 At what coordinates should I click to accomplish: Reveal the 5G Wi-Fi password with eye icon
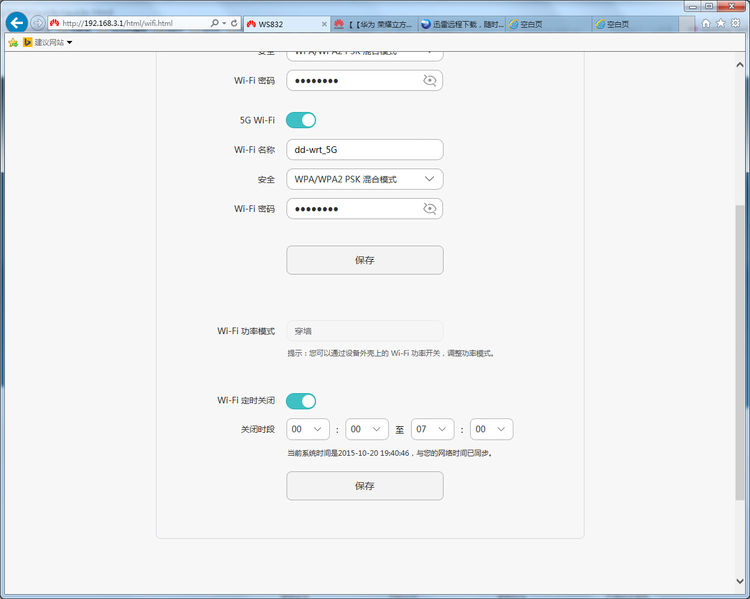click(x=430, y=209)
